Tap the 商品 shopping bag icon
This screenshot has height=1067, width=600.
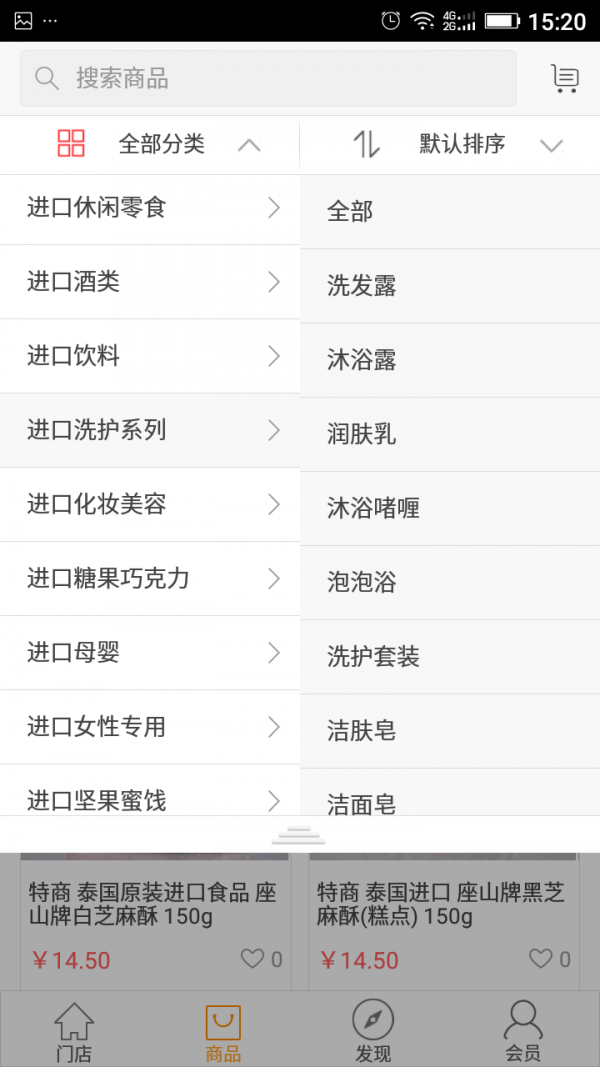pyautogui.click(x=223, y=1022)
